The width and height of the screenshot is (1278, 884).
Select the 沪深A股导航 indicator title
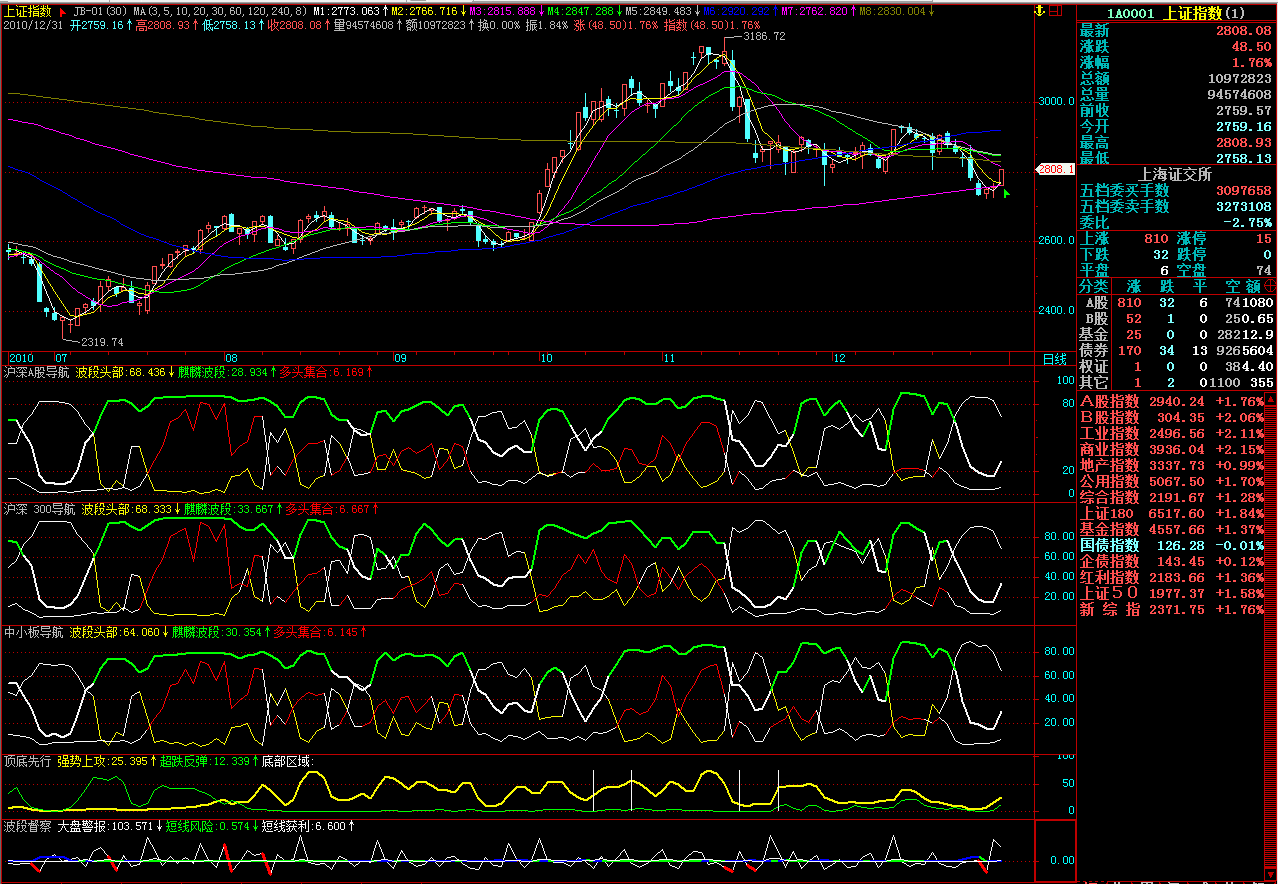(x=36, y=372)
